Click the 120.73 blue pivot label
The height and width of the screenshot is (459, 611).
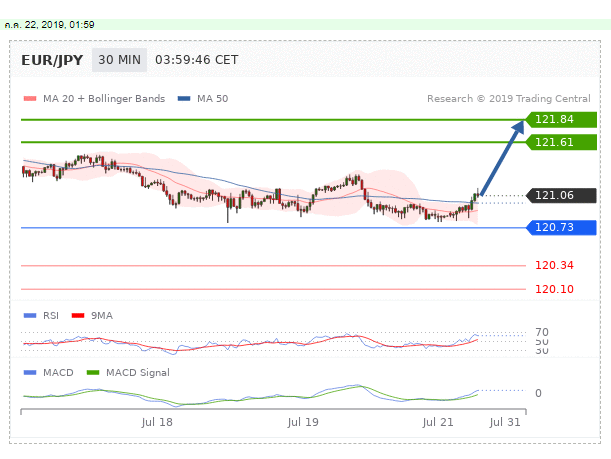tap(560, 228)
